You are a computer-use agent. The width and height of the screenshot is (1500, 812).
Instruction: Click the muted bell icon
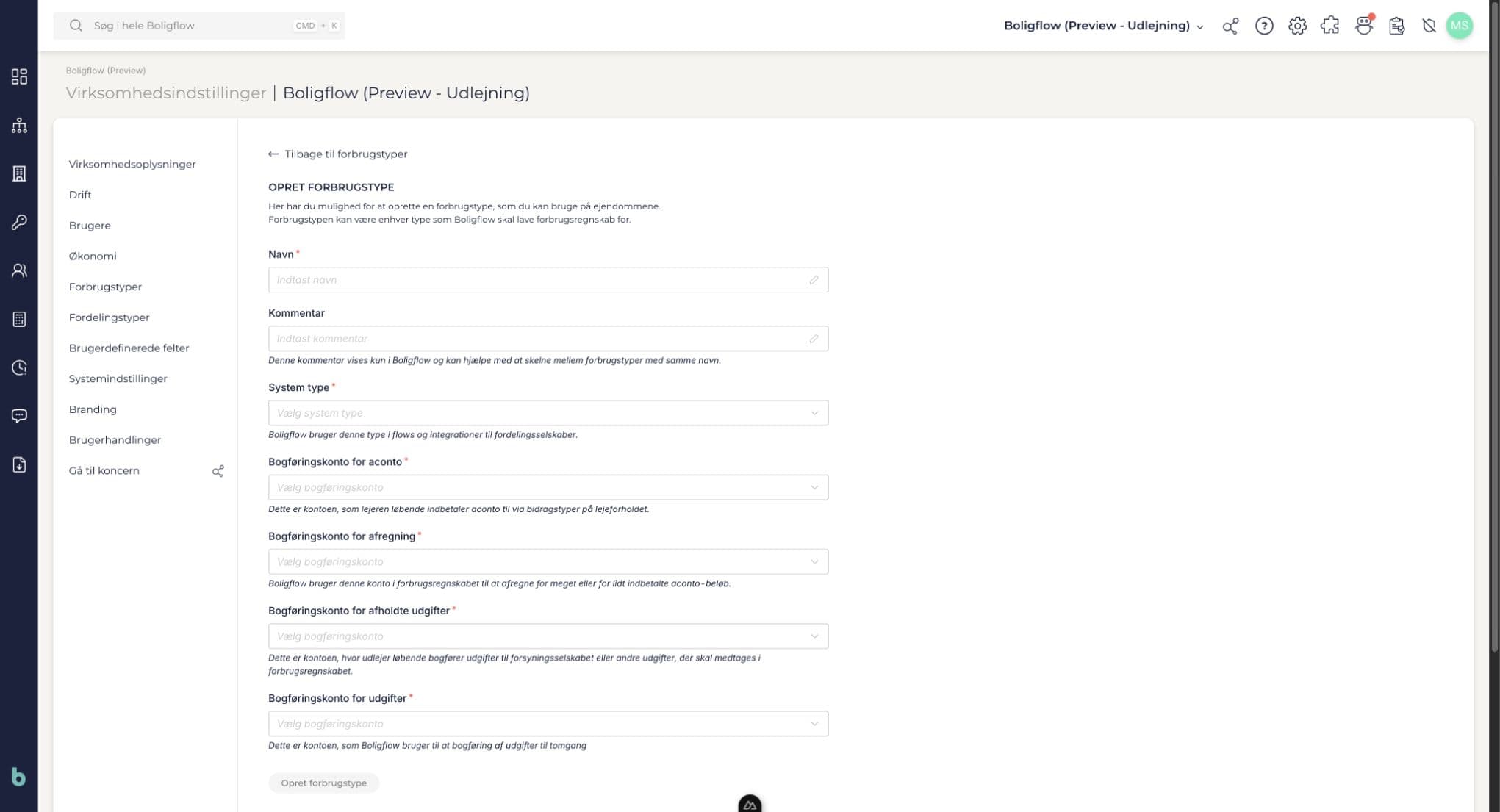coord(1429,26)
